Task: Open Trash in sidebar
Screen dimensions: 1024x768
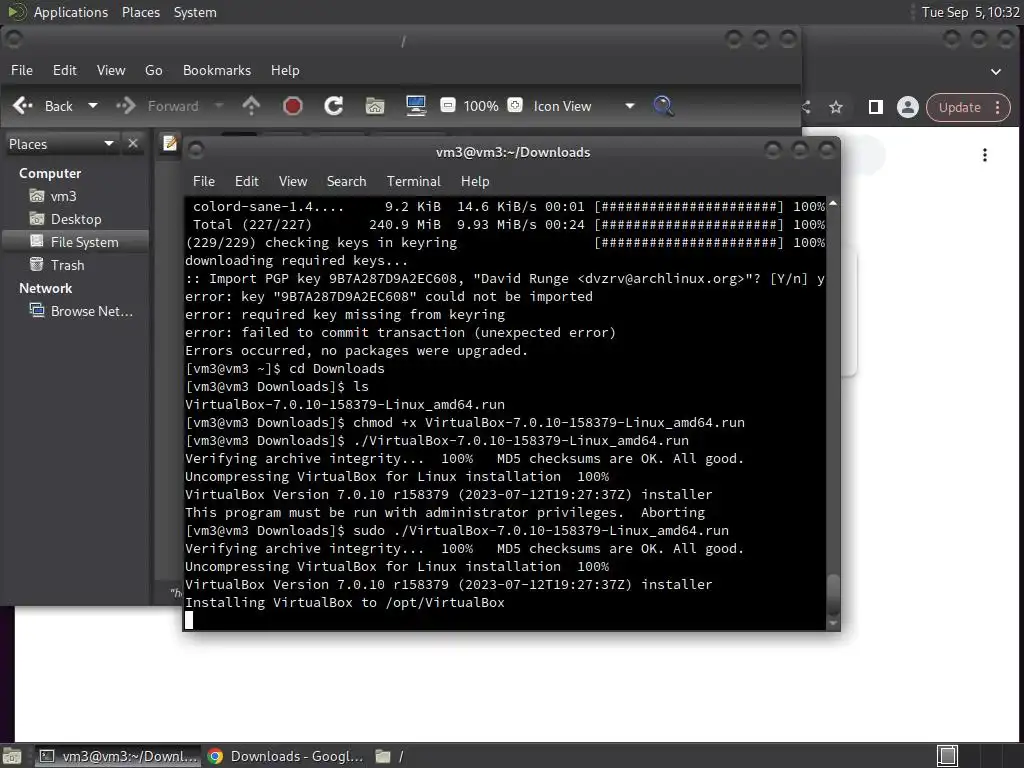Action: [x=67, y=264]
